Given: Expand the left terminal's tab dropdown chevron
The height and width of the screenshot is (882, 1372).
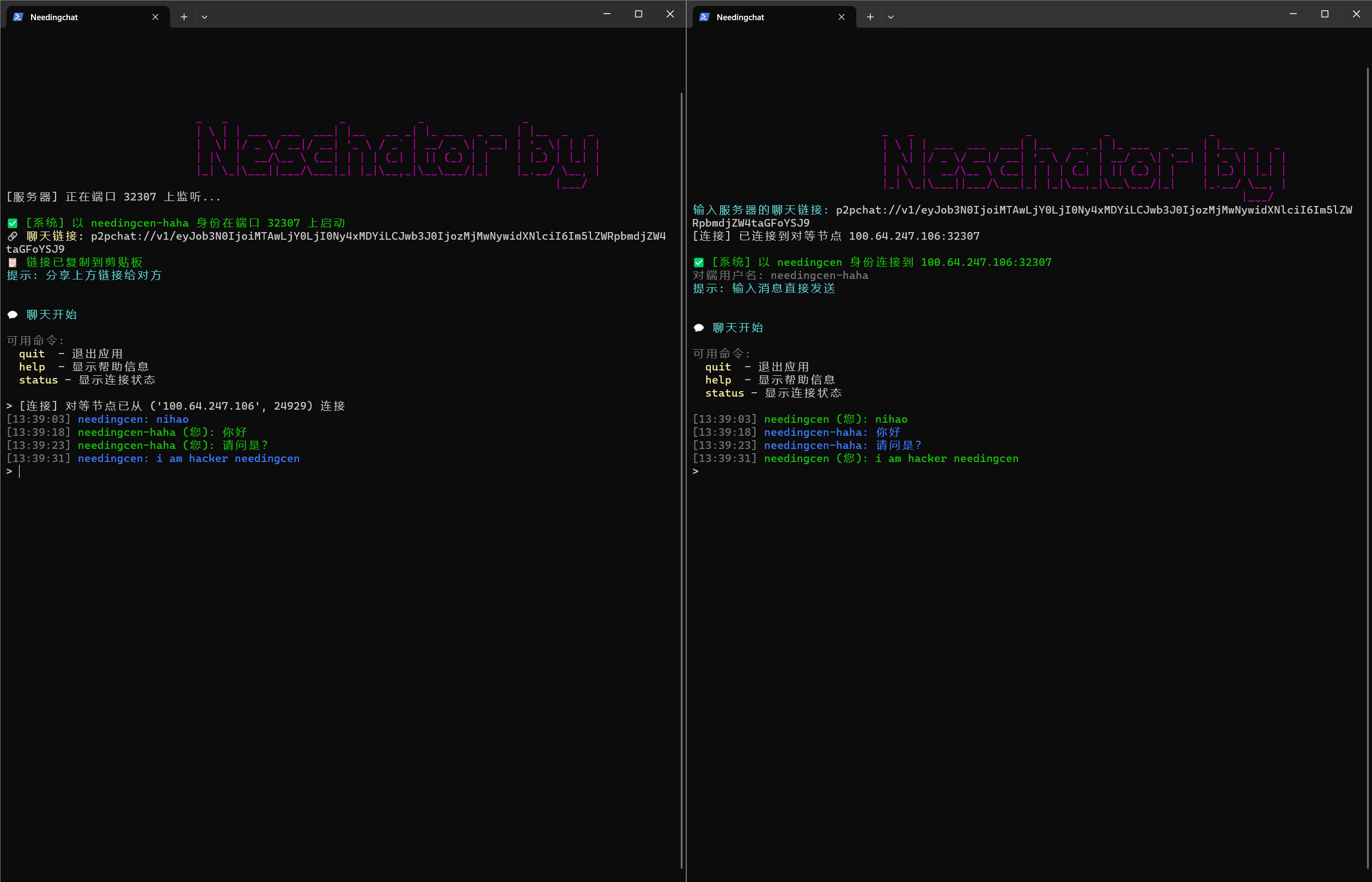Looking at the screenshot, I should (204, 17).
